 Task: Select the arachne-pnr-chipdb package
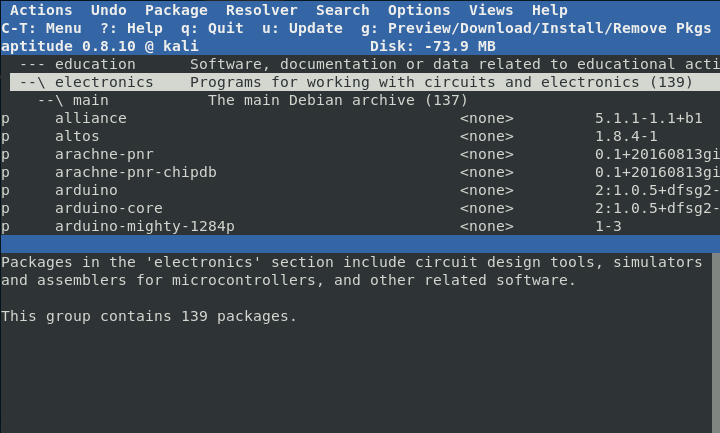pyautogui.click(x=135, y=172)
